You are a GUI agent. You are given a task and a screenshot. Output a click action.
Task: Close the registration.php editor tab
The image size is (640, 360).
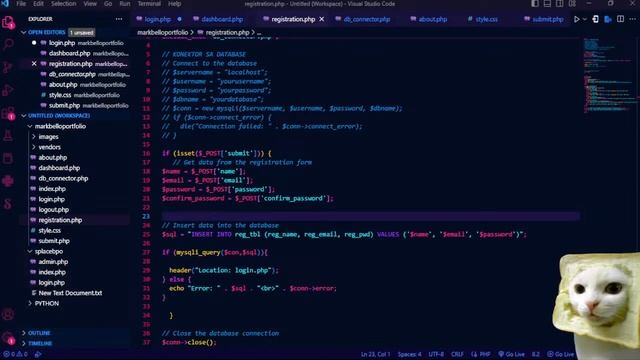322,19
